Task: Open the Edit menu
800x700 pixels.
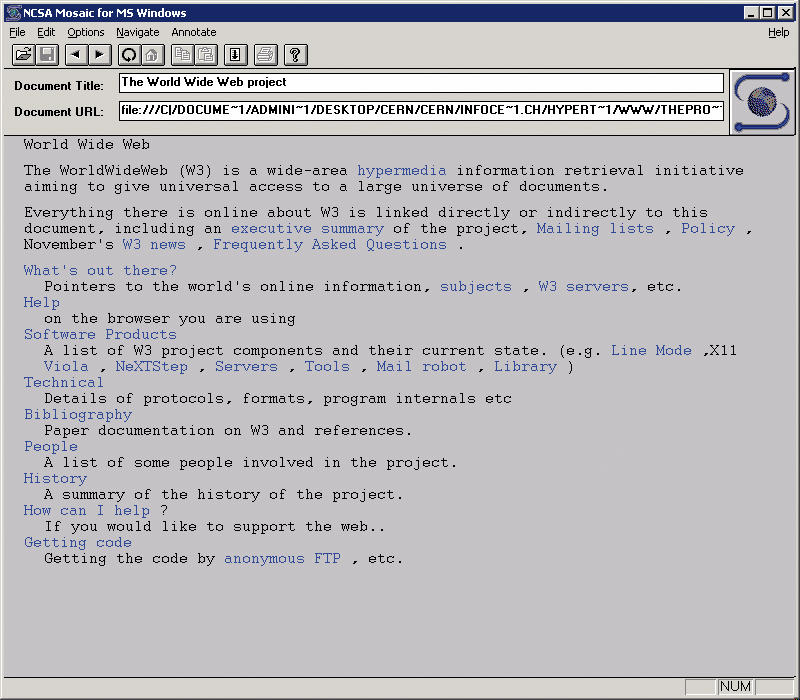Action: [x=46, y=32]
